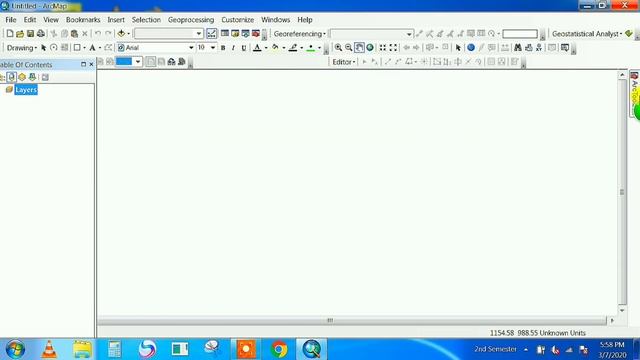This screenshot has width=640, height=360.
Task: Open the Windows menu
Action: pos(276,20)
